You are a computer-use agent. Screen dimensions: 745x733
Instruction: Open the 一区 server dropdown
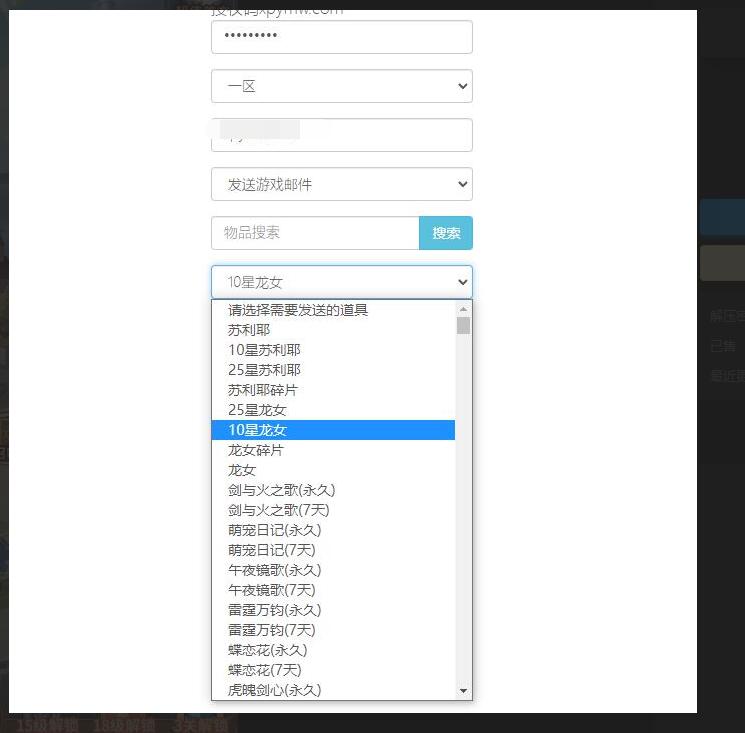click(341, 86)
